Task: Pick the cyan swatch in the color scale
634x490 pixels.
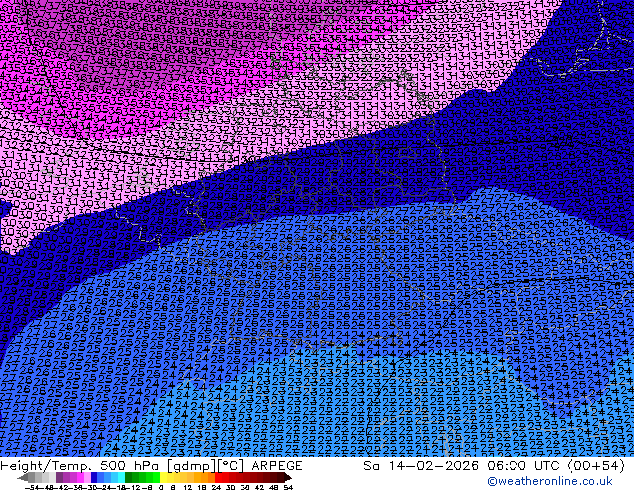Action: pyautogui.click(x=121, y=477)
